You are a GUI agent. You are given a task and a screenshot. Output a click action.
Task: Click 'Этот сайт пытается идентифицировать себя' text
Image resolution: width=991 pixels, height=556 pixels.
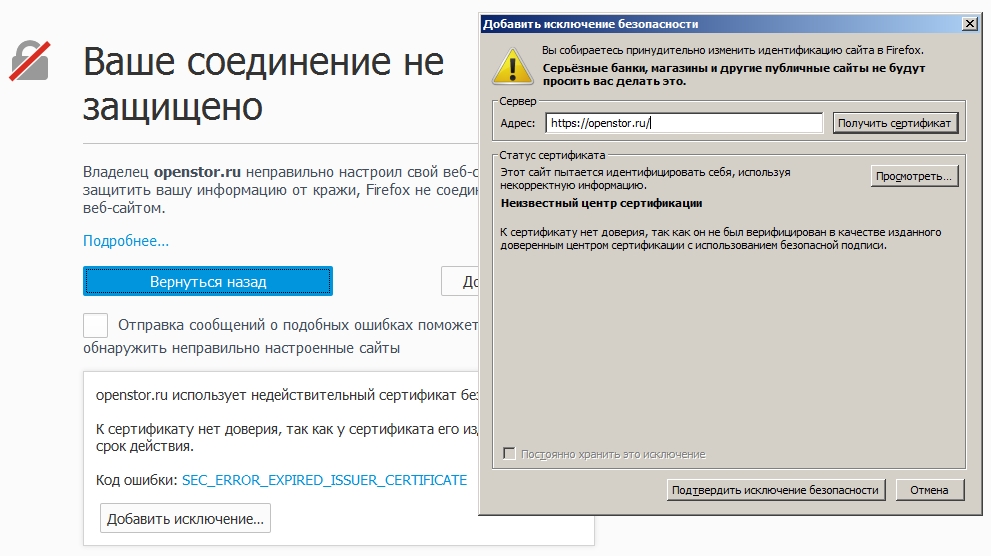[645, 178]
